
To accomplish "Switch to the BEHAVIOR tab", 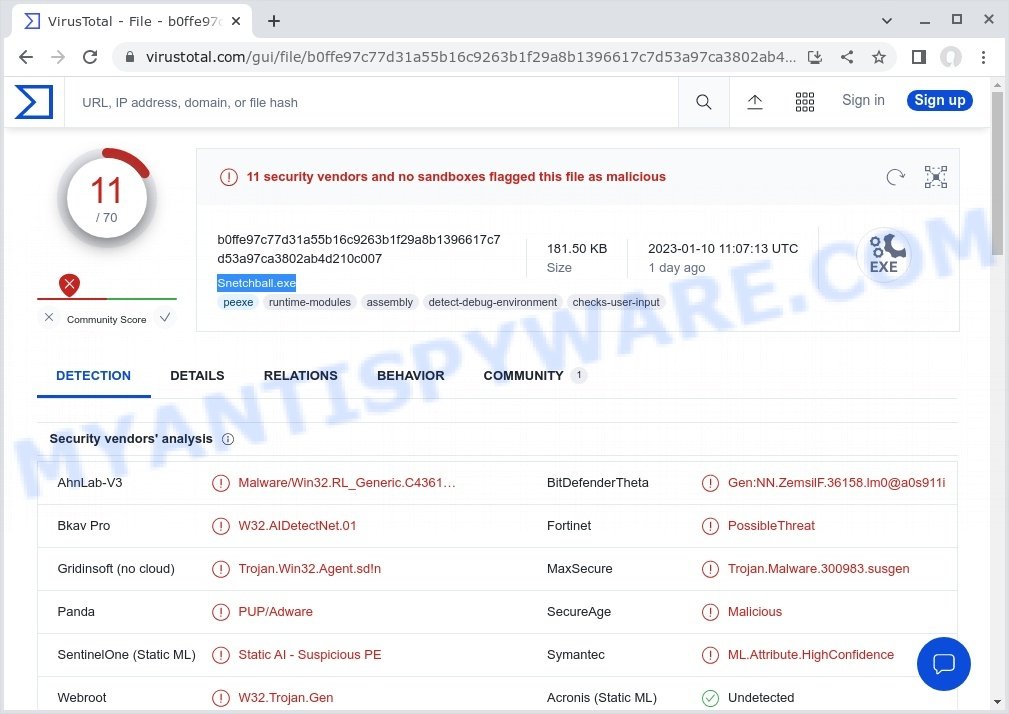I will (x=411, y=376).
